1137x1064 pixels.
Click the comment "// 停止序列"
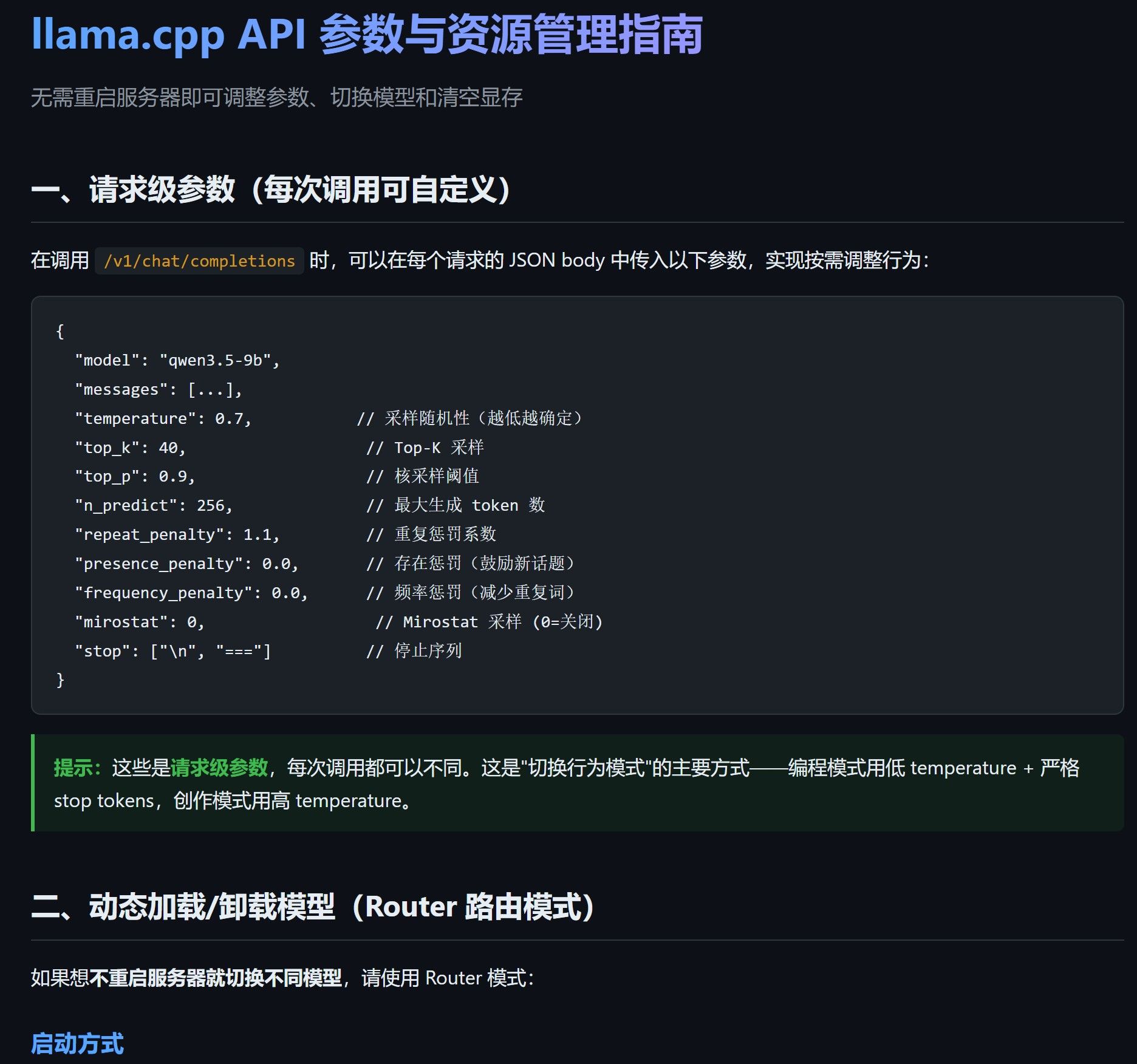[x=414, y=651]
